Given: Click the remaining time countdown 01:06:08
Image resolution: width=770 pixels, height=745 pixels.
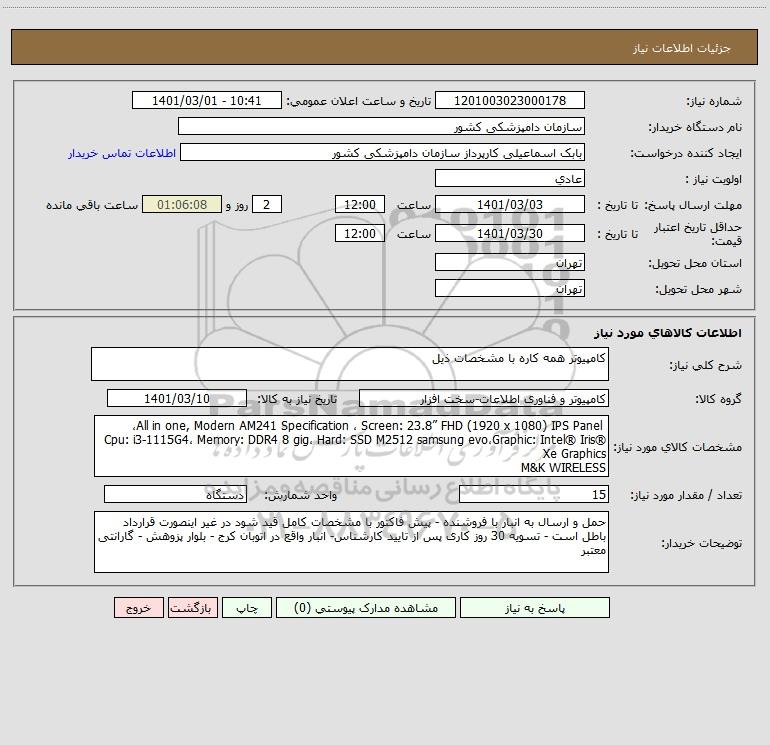Looking at the screenshot, I should tap(182, 205).
